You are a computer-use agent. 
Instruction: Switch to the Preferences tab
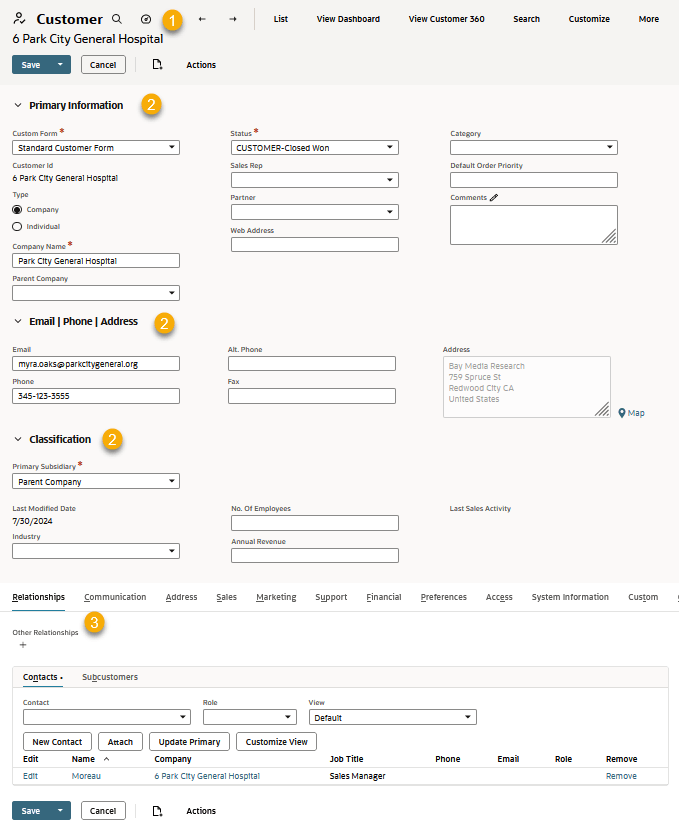point(444,597)
